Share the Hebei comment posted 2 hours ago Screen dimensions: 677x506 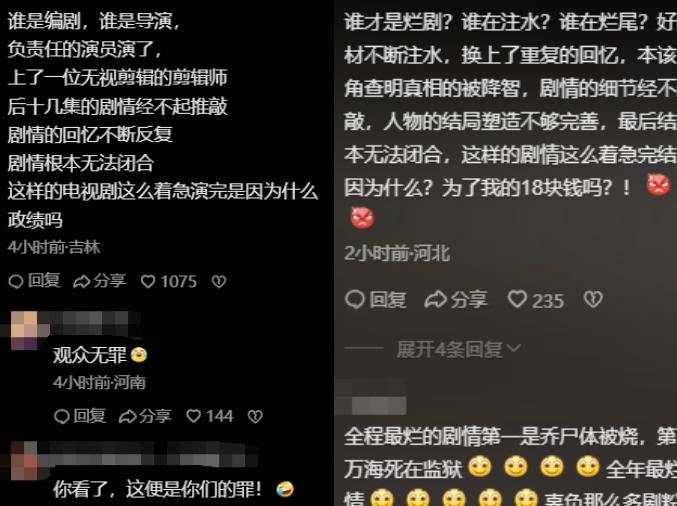pyautogui.click(x=456, y=300)
